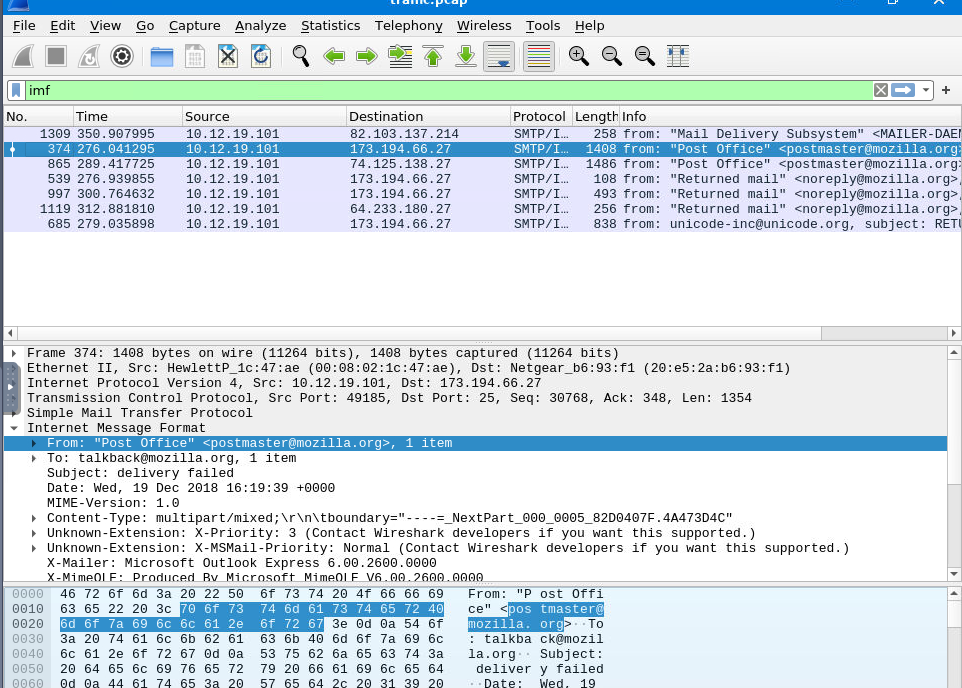Image resolution: width=962 pixels, height=688 pixels.
Task: Sort by the Protocol column header
Action: (x=541, y=117)
